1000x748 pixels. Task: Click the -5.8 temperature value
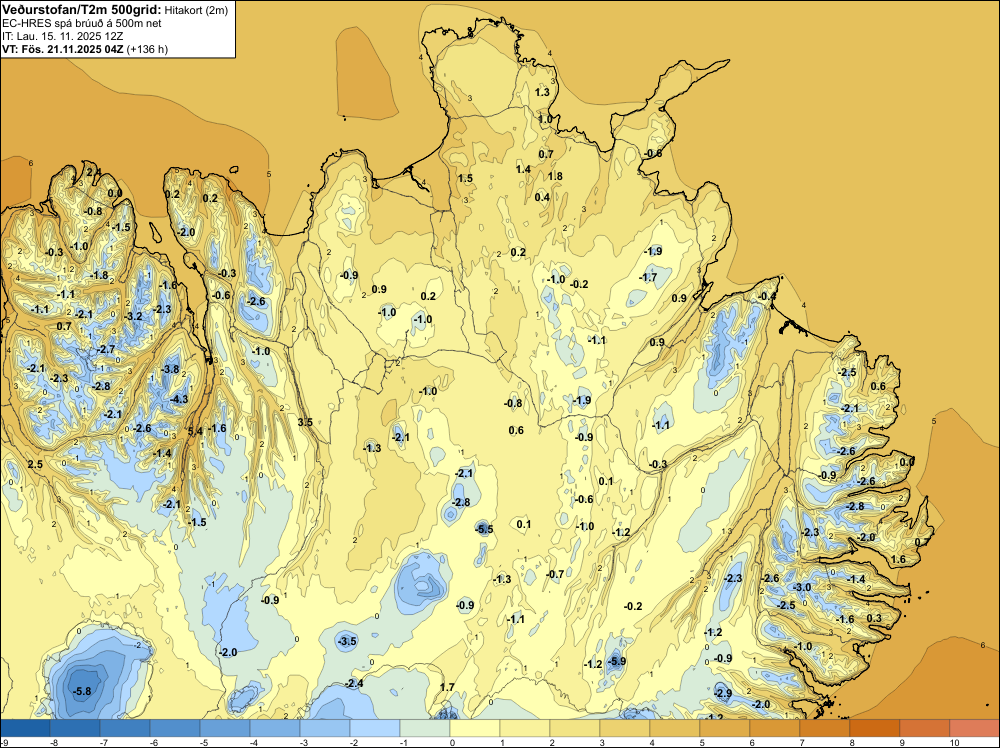tap(82, 691)
